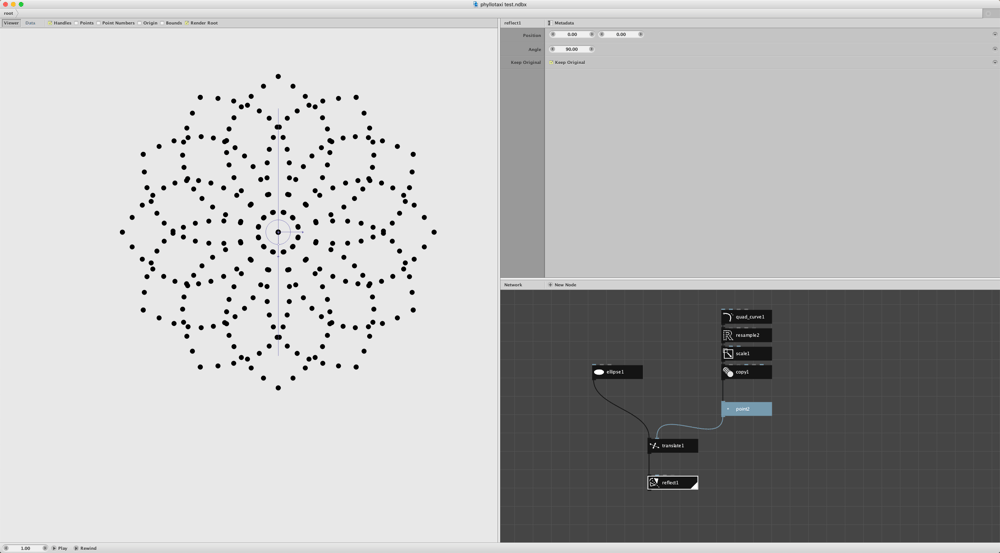1000x553 pixels.
Task: Open the Keep Original parameter dropdown arrow
Action: pos(994,63)
